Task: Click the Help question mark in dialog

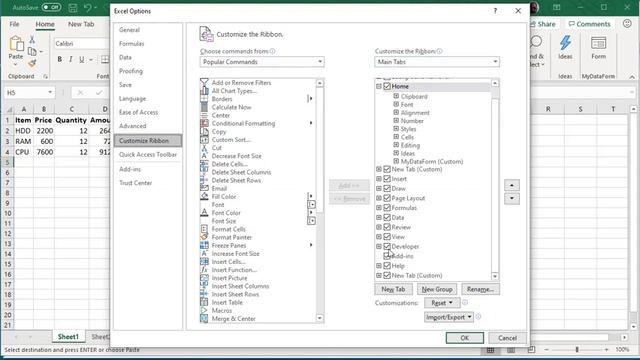Action: point(495,11)
